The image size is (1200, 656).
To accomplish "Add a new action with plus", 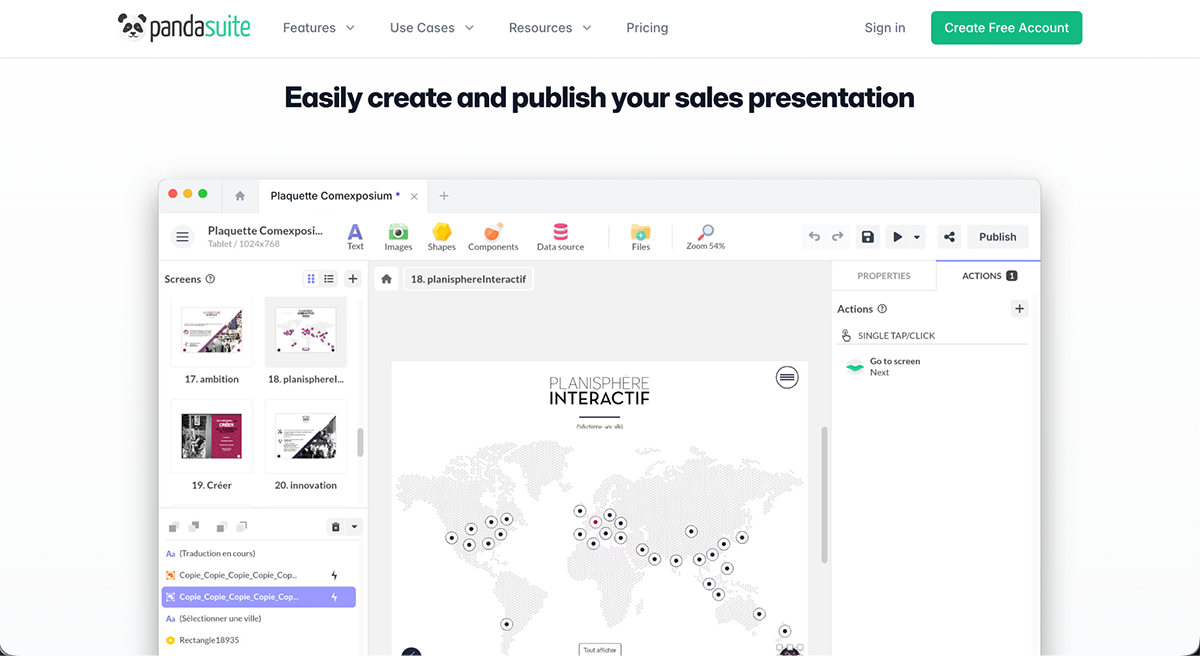I will click(1019, 309).
